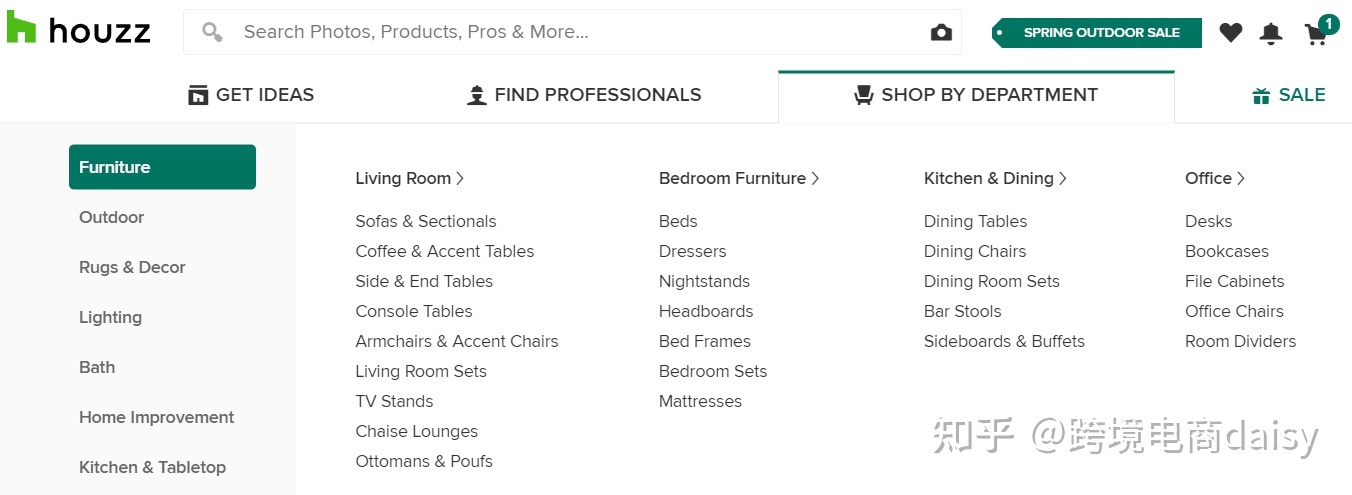Open notifications bell icon
Image resolution: width=1352 pixels, height=495 pixels.
tap(1270, 34)
